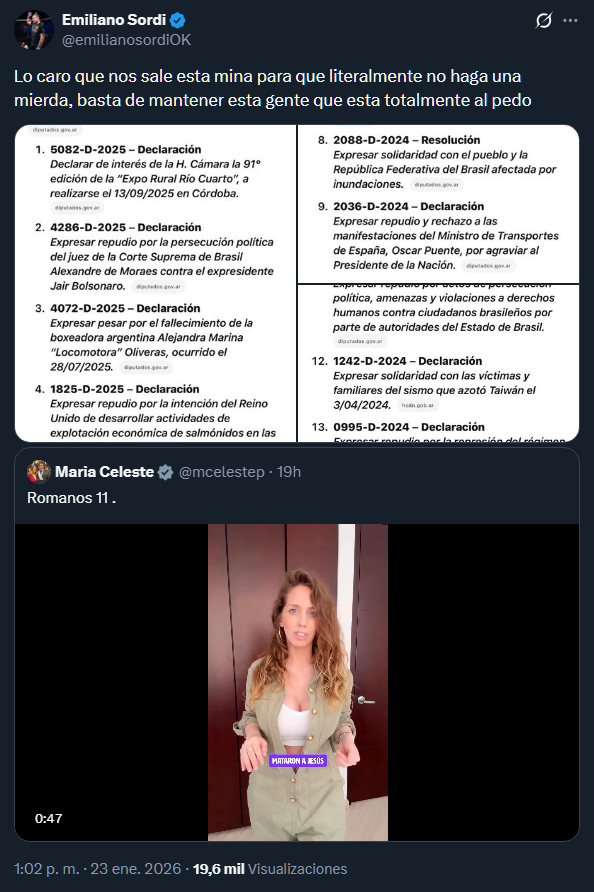The width and height of the screenshot is (594, 892).
Task: Open the quoted tweet text Romanos 11
Action: tap(72, 498)
